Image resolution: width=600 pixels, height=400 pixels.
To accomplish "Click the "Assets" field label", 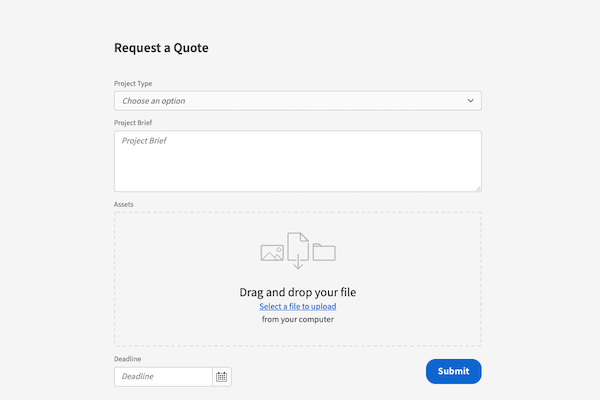I will (124, 204).
